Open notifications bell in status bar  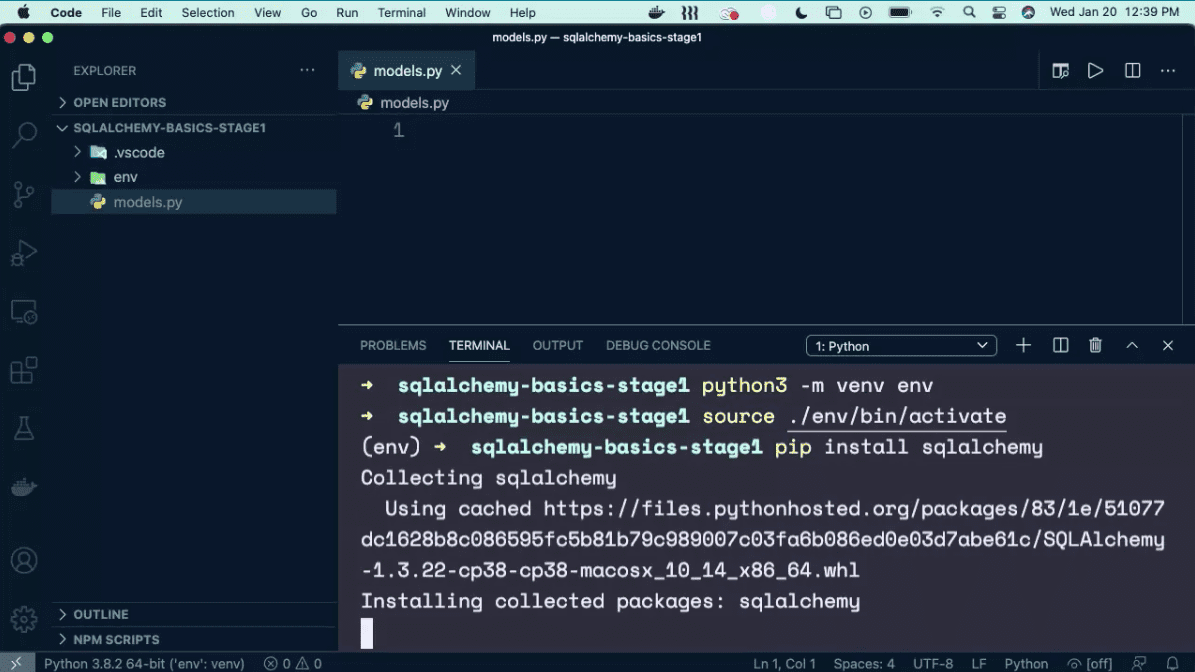1173,664
